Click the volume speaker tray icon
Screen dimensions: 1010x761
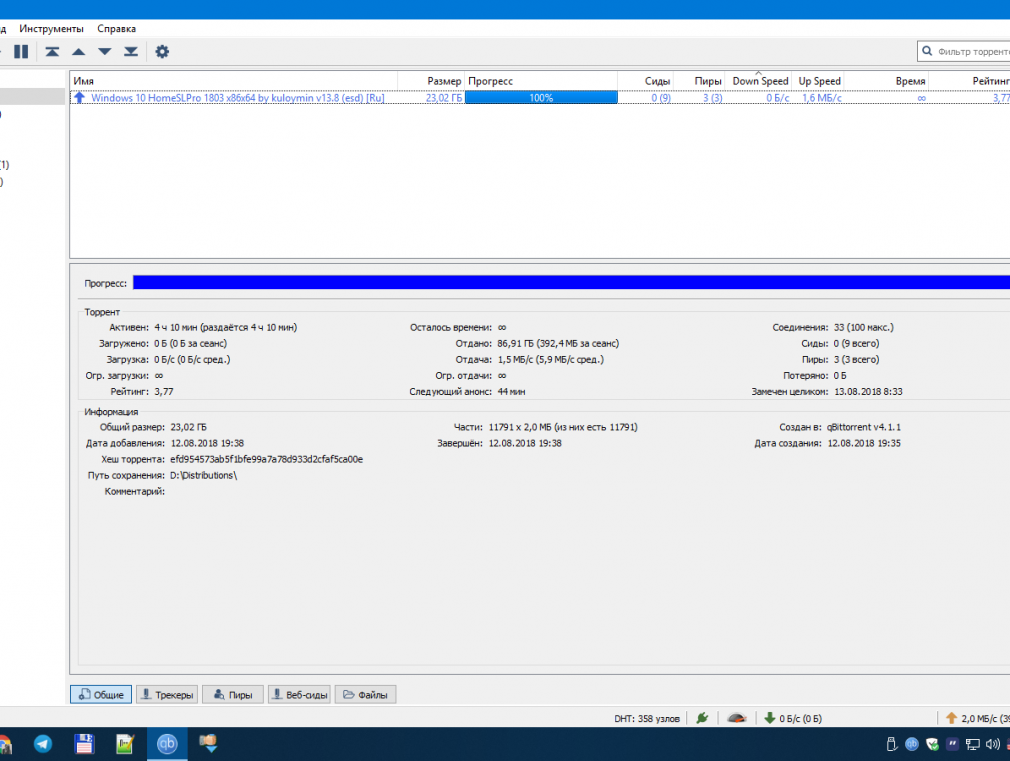pos(993,744)
